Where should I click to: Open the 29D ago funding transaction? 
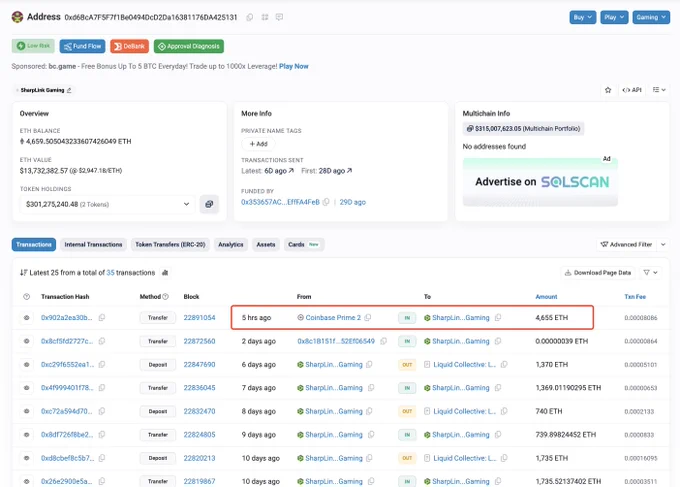352,202
